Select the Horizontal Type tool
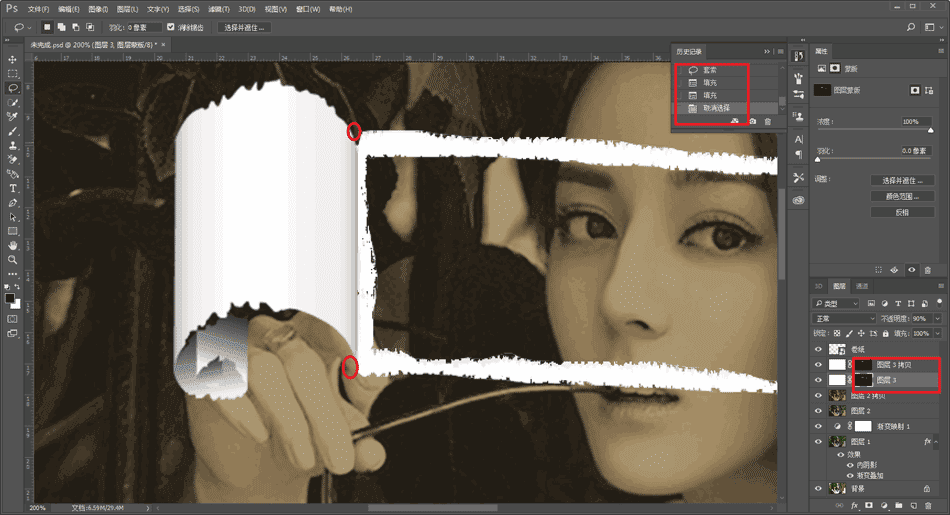This screenshot has width=950, height=515. coord(12,188)
